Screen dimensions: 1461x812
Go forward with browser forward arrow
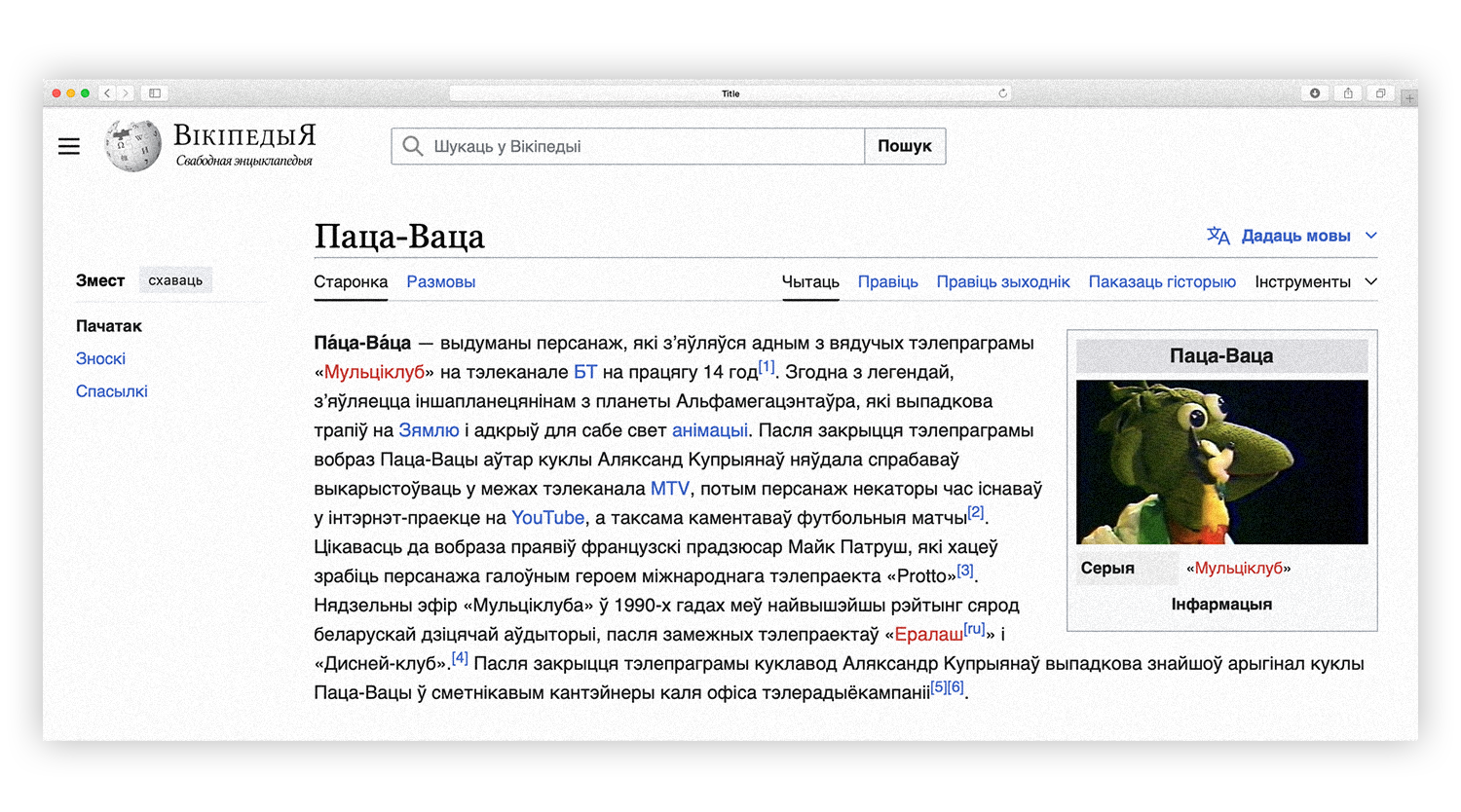(x=125, y=93)
